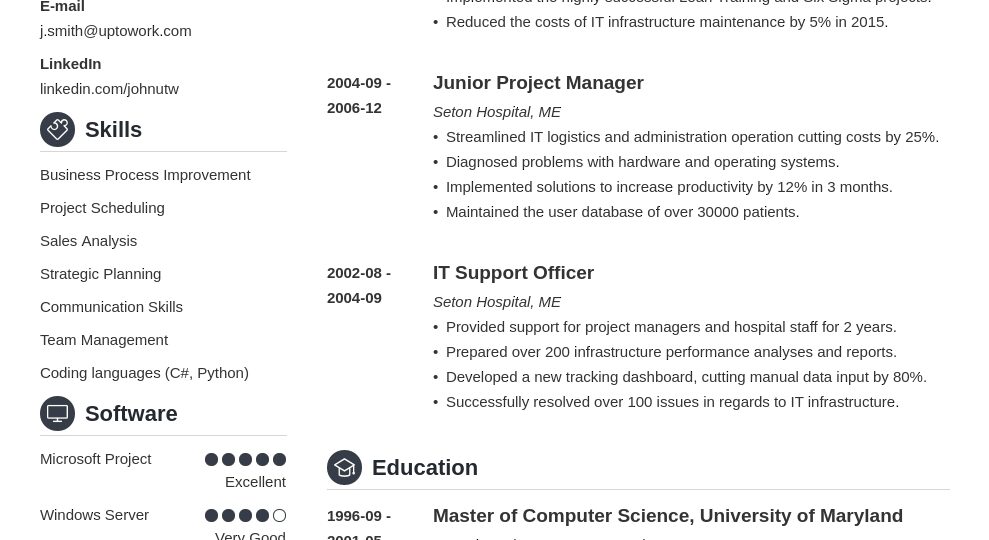Screen dimensions: 989x540
Task: Click the Sales Analysis skill
Action: pyautogui.click(x=88, y=241)
